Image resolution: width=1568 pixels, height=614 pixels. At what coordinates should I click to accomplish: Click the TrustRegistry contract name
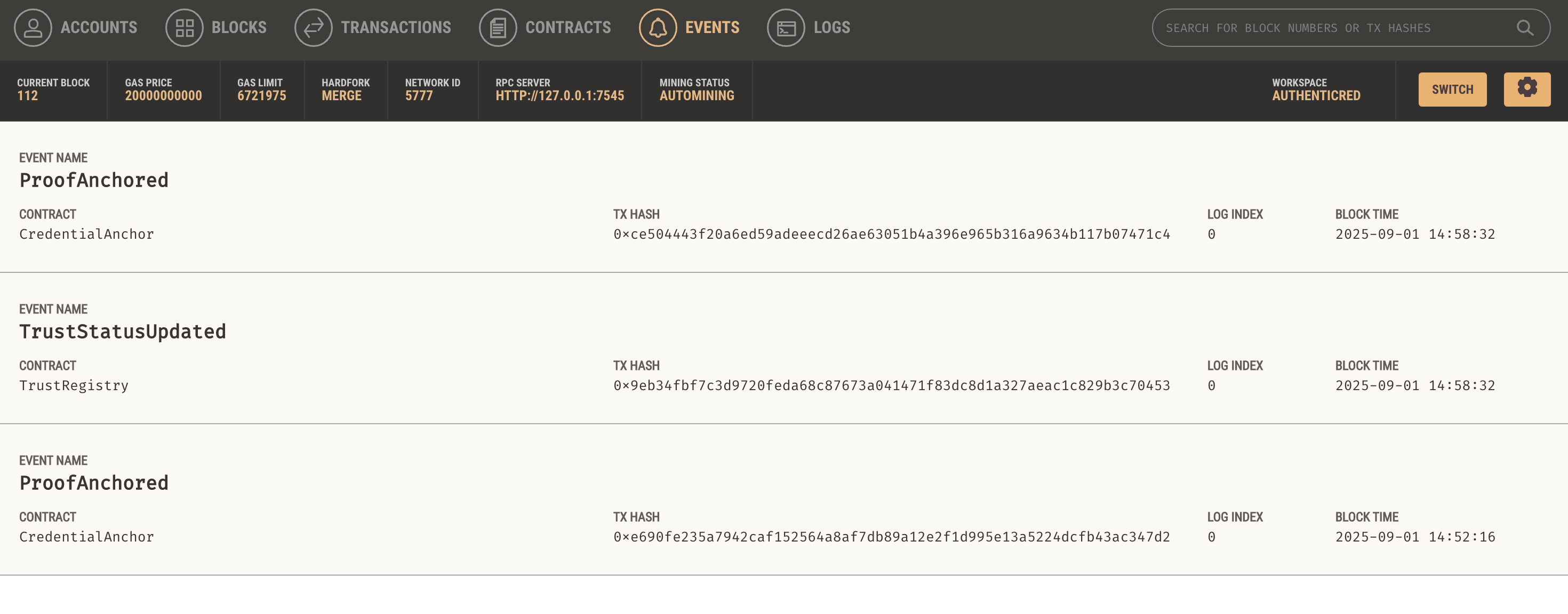click(x=74, y=385)
